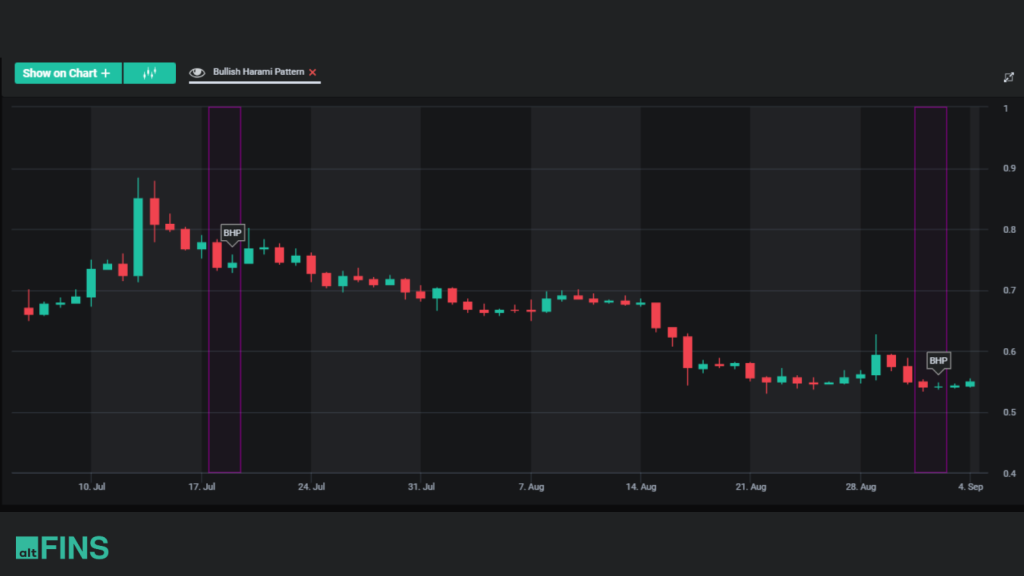
Task: Click the highlighted purple pattern zone near 17 Jul
Action: [x=224, y=290]
